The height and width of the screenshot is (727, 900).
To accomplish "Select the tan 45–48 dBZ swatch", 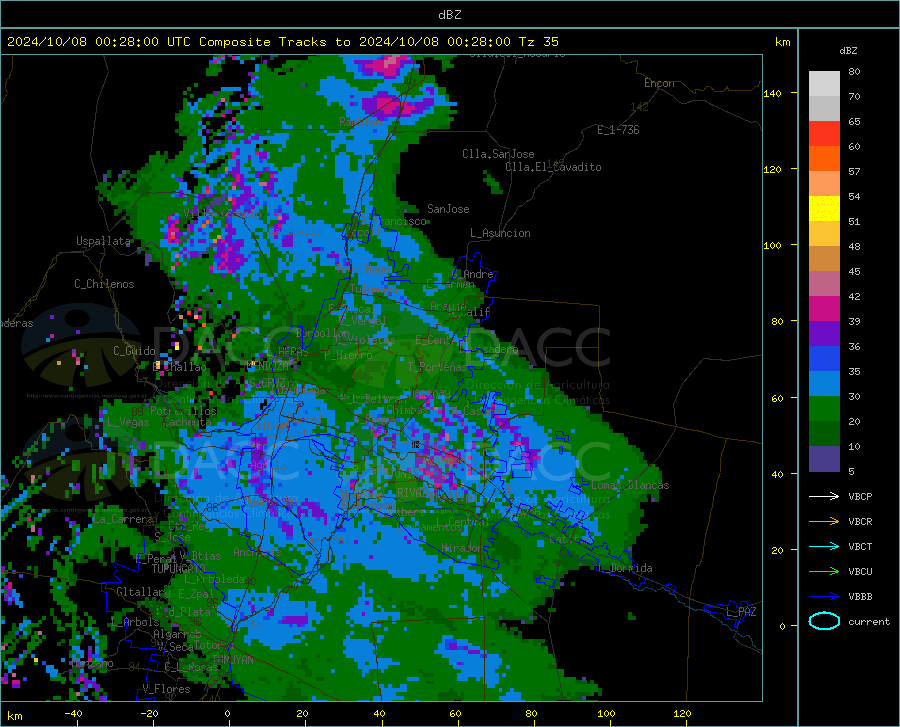I will click(x=824, y=259).
